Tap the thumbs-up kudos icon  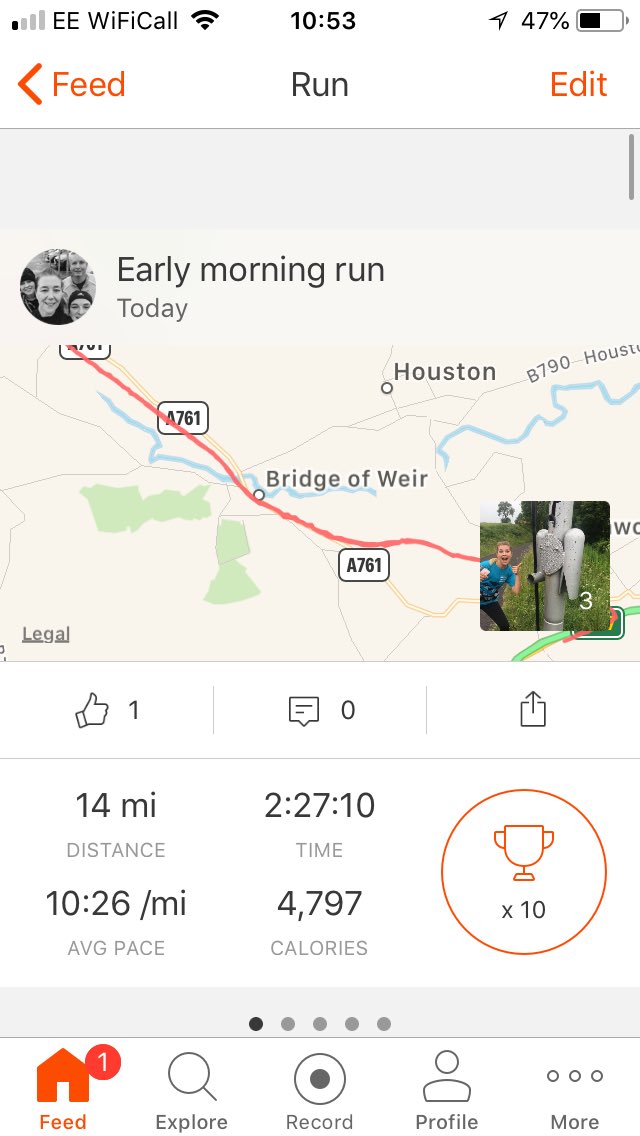pos(92,710)
